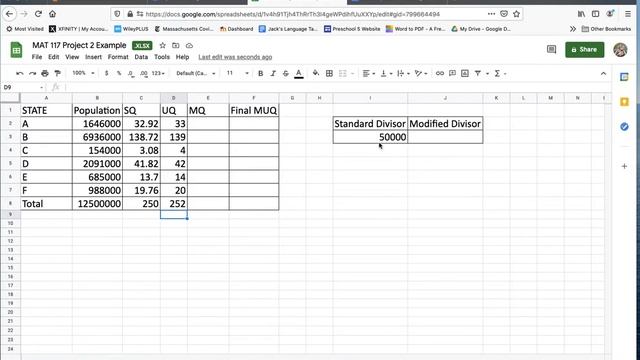The width and height of the screenshot is (640, 360).
Task: Open 'Last edit was seconds ago' link
Action: click(x=235, y=57)
